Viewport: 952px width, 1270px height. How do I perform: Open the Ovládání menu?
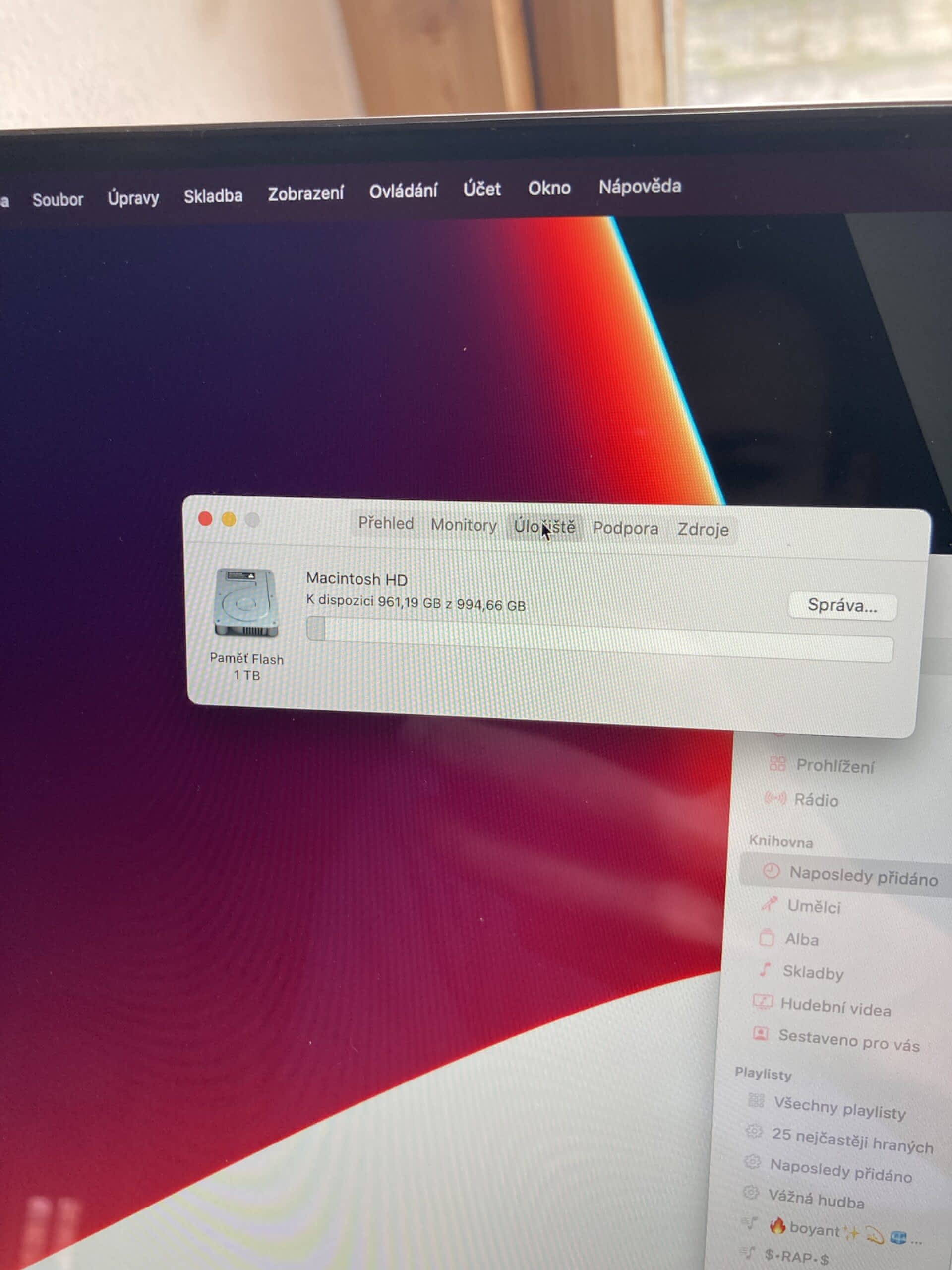pyautogui.click(x=403, y=190)
